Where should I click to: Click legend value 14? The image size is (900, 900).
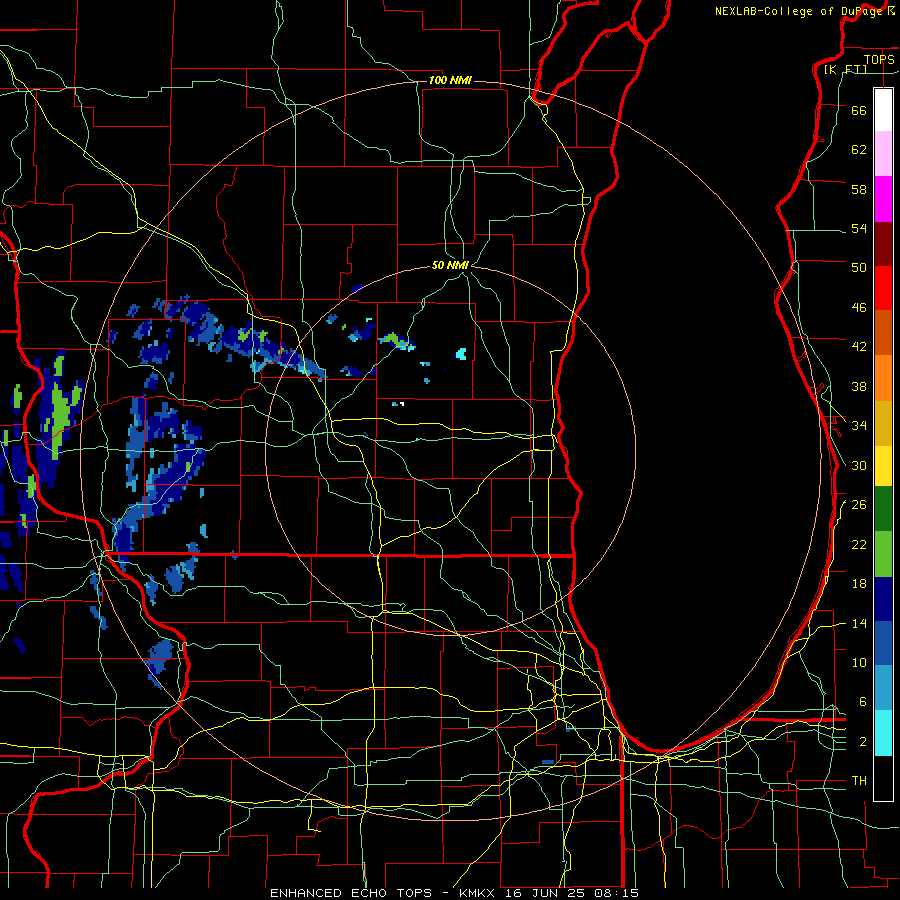pyautogui.click(x=859, y=623)
